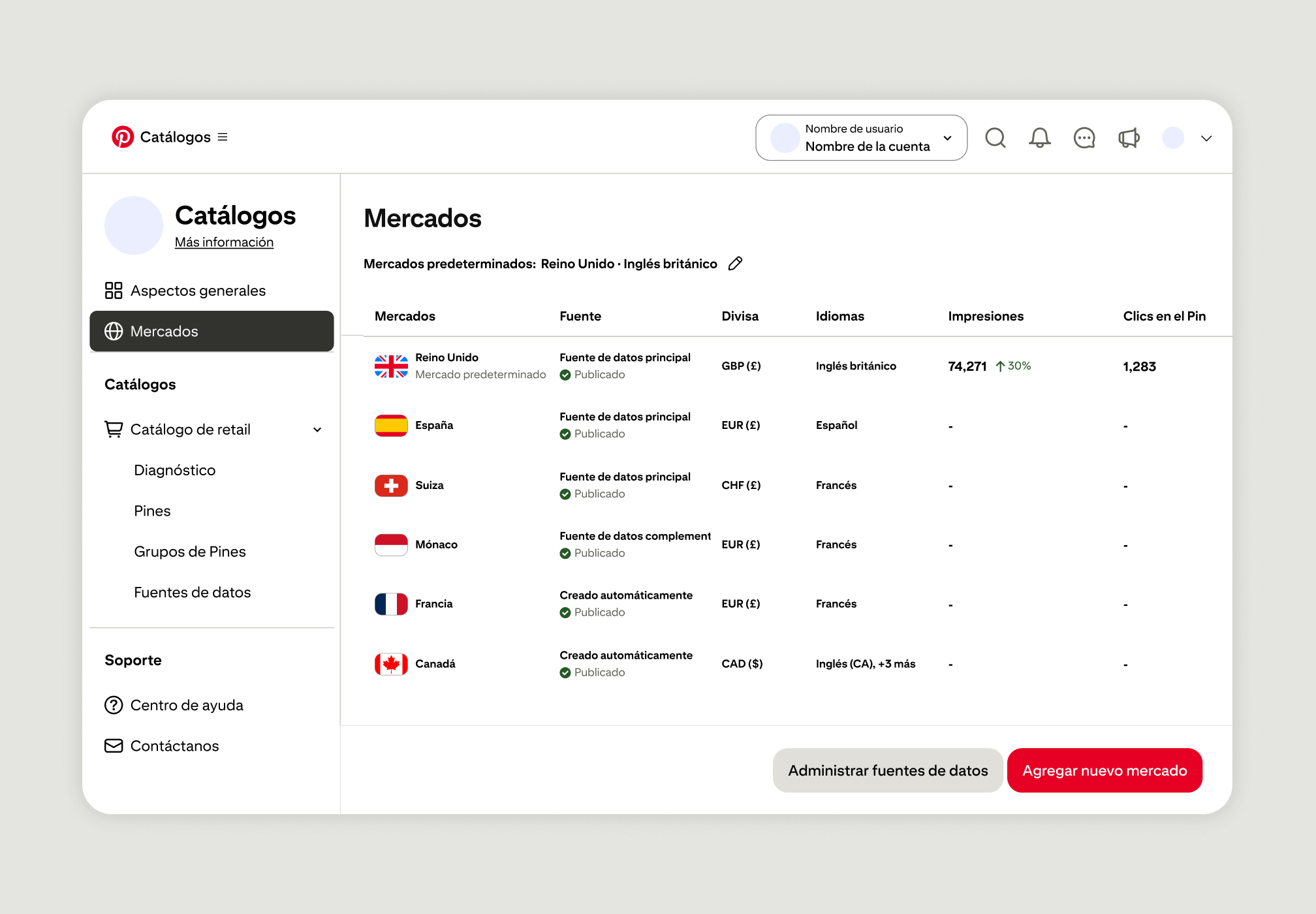Viewport: 1316px width, 914px height.
Task: Click the Spain flag icon
Action: coord(391,426)
